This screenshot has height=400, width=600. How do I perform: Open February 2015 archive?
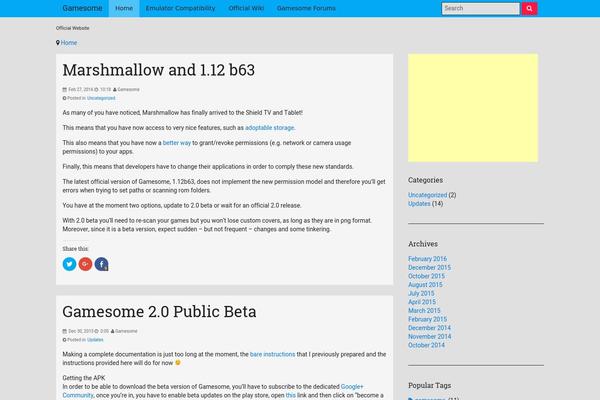pyautogui.click(x=427, y=319)
